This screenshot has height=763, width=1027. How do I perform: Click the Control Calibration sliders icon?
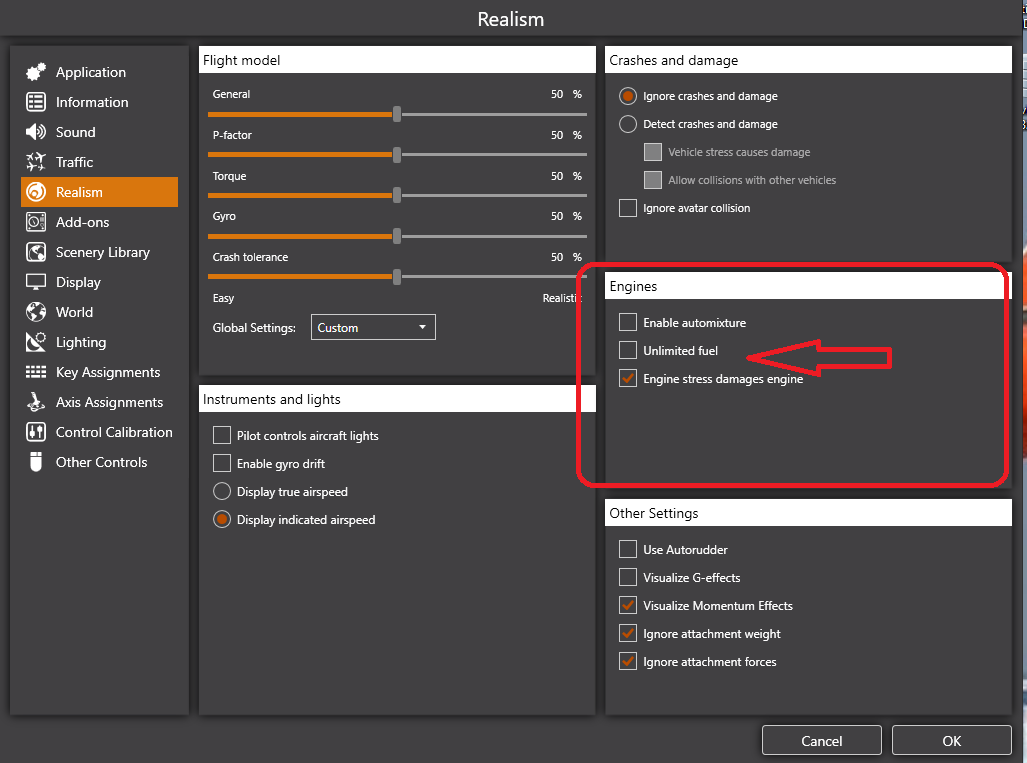click(36, 432)
